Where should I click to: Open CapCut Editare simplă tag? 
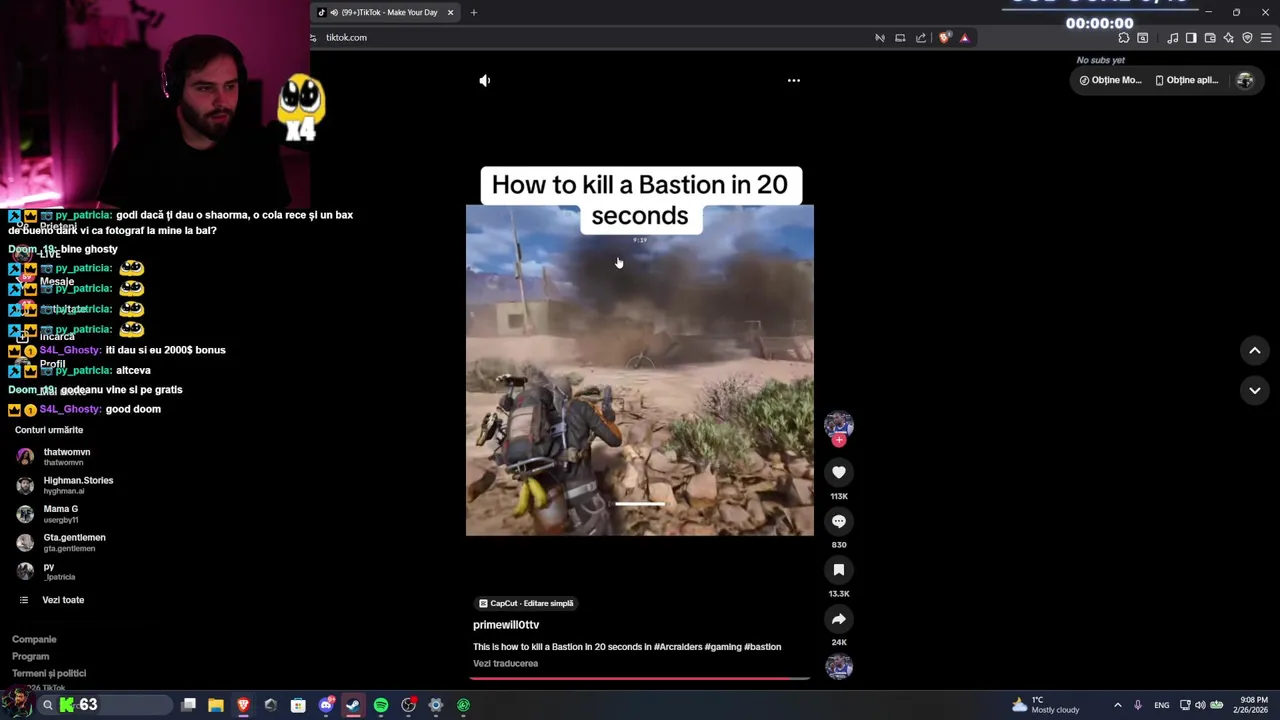tap(525, 603)
